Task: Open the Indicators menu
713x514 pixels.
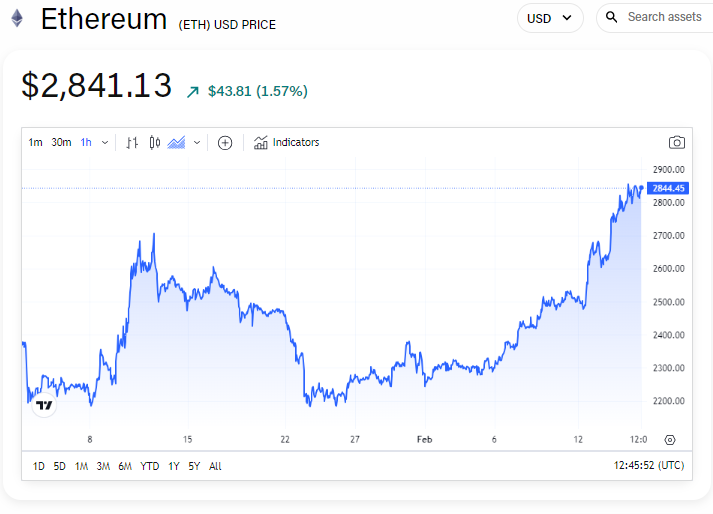Action: pyautogui.click(x=286, y=142)
